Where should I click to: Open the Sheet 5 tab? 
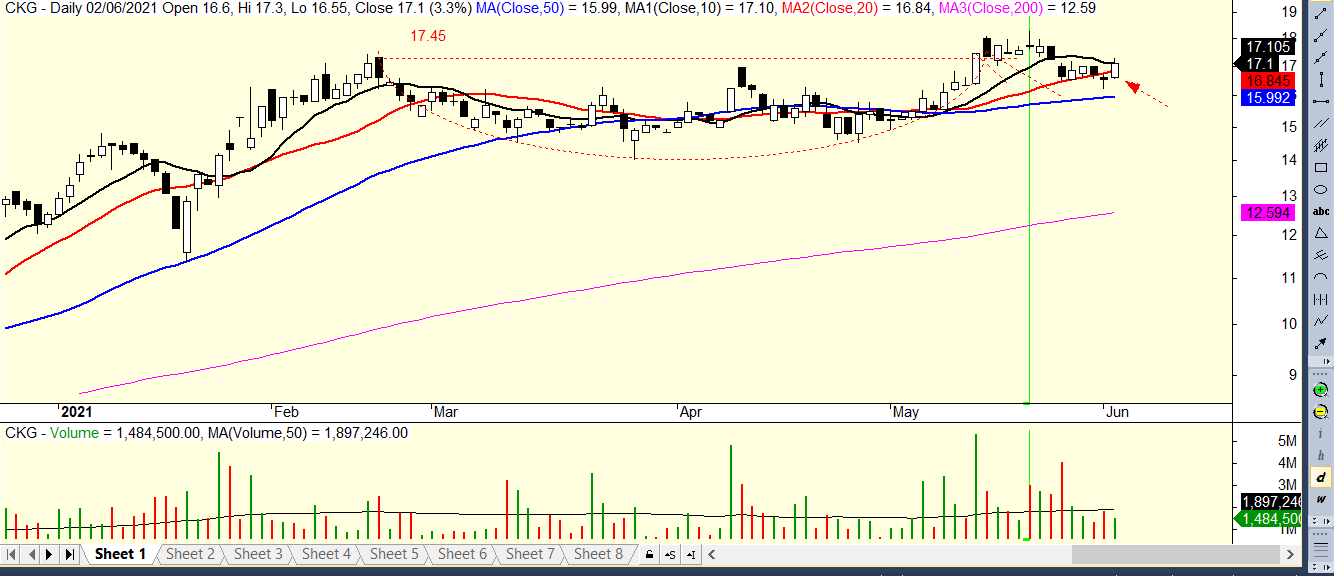point(394,554)
